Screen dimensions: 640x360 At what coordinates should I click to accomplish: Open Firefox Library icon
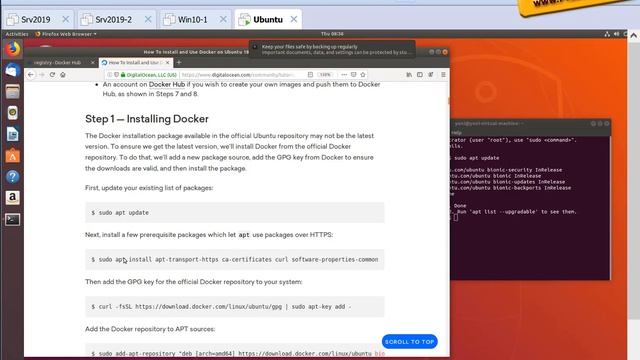click(x=409, y=75)
